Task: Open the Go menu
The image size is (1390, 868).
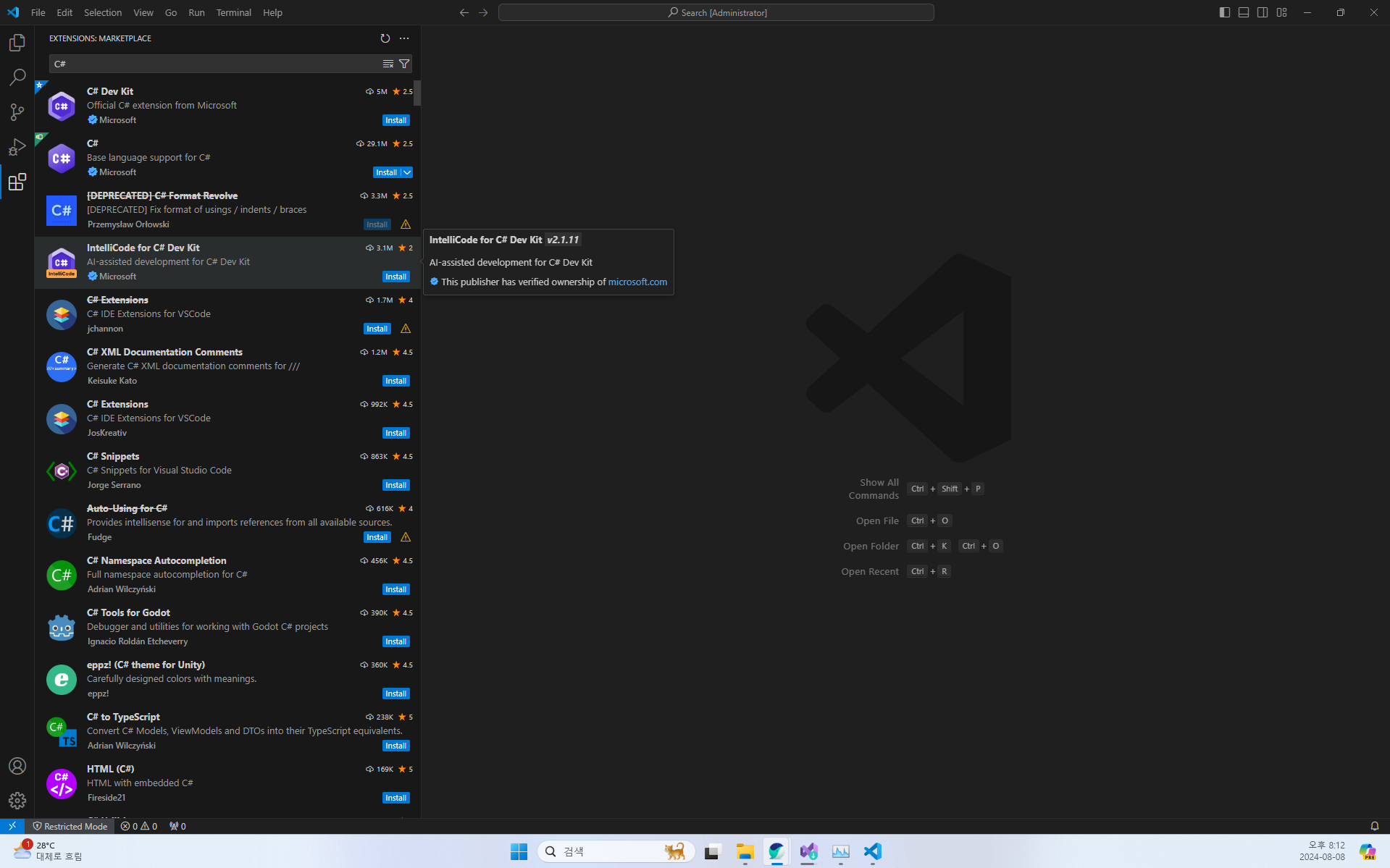Action: click(x=171, y=12)
